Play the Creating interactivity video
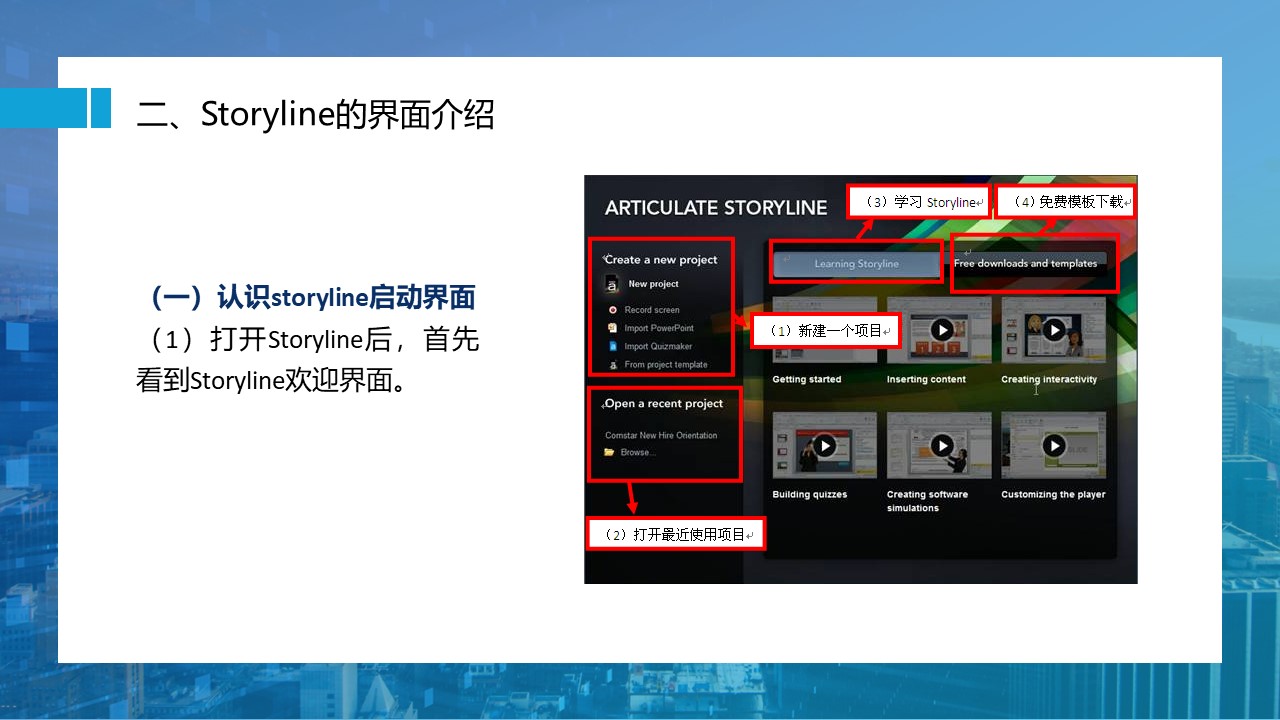Viewport: 1280px width, 720px height. 1054,330
